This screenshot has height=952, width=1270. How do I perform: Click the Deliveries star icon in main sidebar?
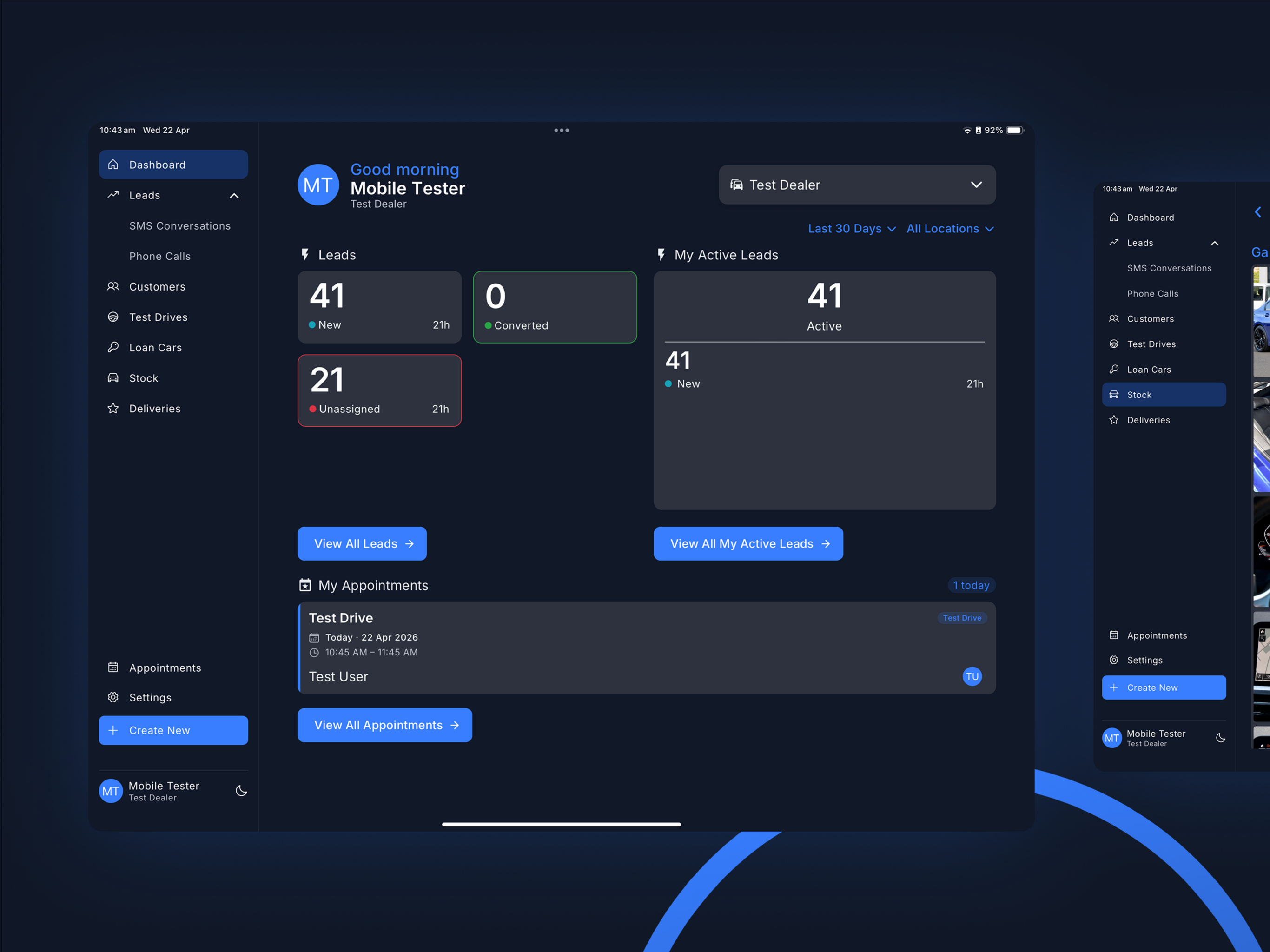coord(113,408)
